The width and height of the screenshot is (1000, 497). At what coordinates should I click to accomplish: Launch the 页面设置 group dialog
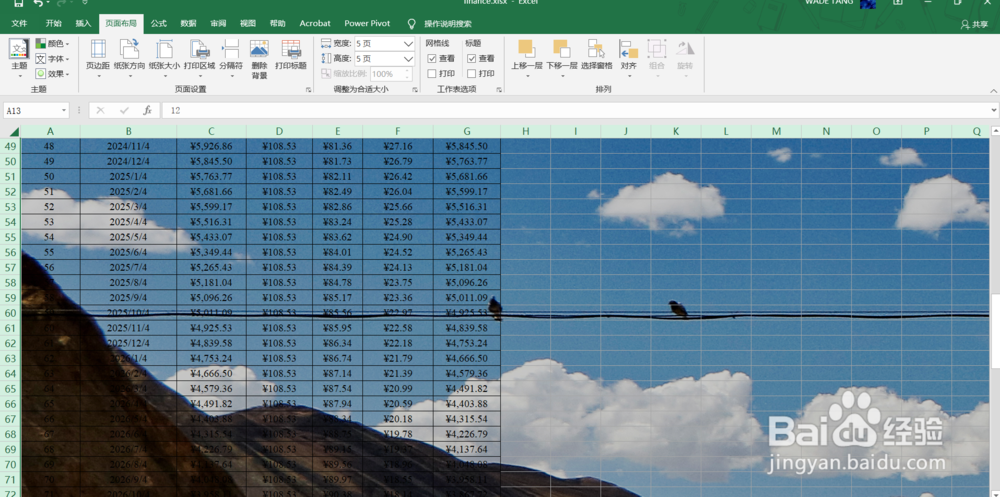coord(309,90)
